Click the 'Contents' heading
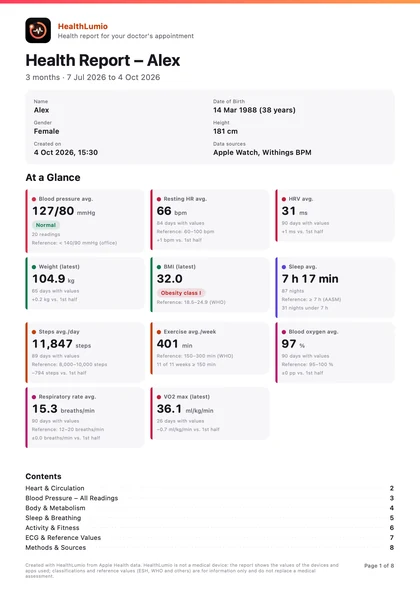The width and height of the screenshot is (420, 595). [43, 477]
